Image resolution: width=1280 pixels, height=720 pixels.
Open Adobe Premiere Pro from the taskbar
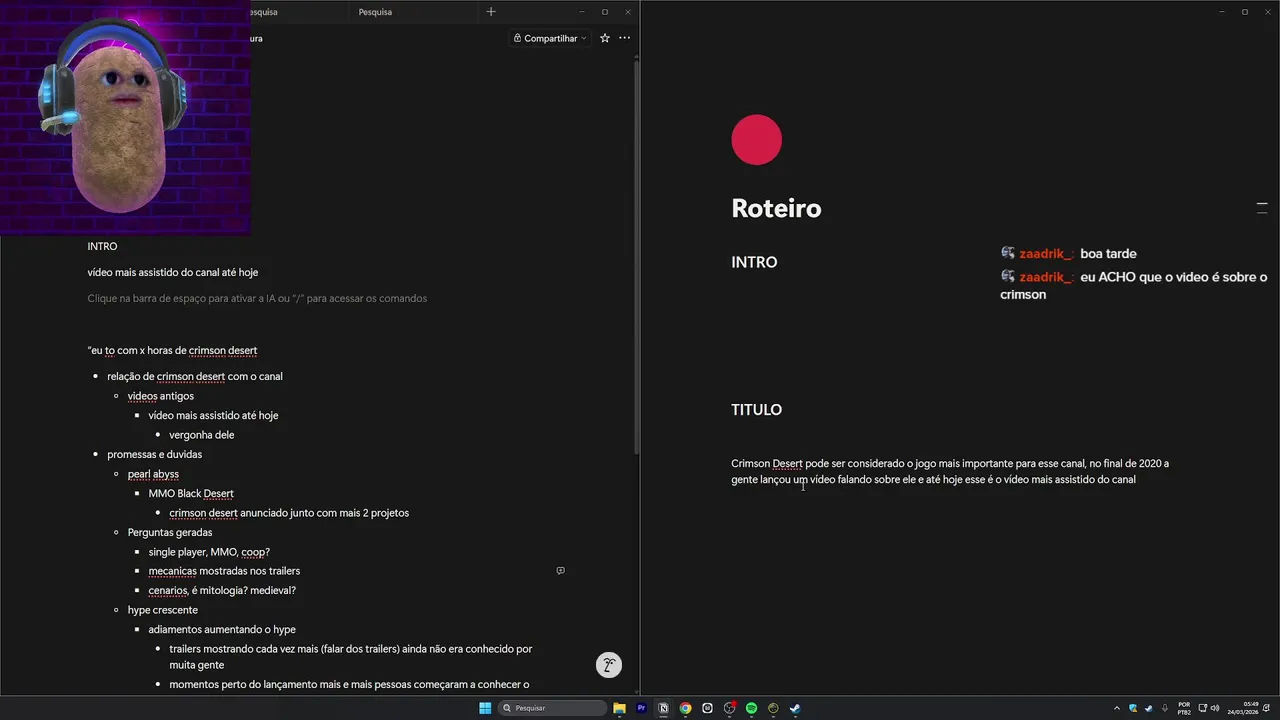[641, 708]
